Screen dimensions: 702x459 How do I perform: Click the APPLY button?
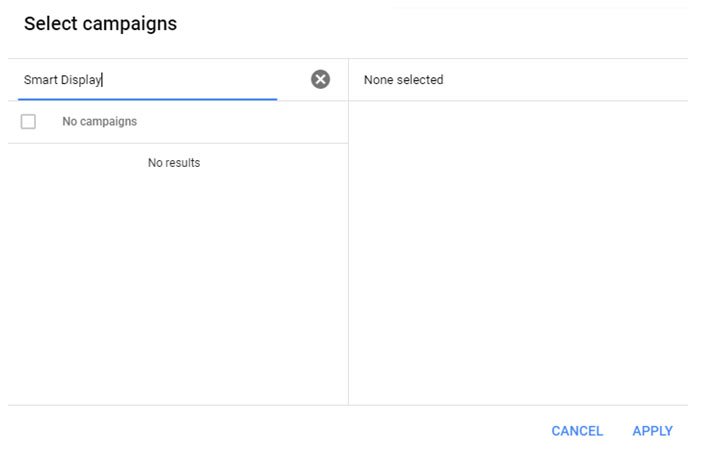652,431
